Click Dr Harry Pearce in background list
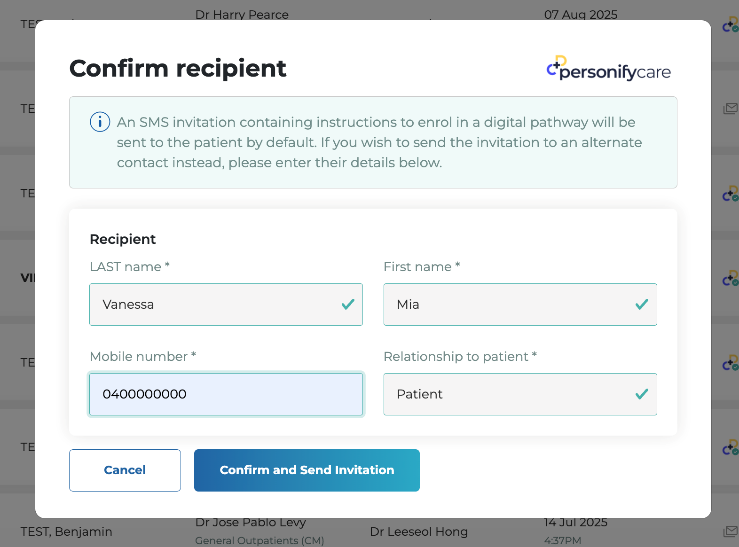The height and width of the screenshot is (547, 739). [x=242, y=15]
